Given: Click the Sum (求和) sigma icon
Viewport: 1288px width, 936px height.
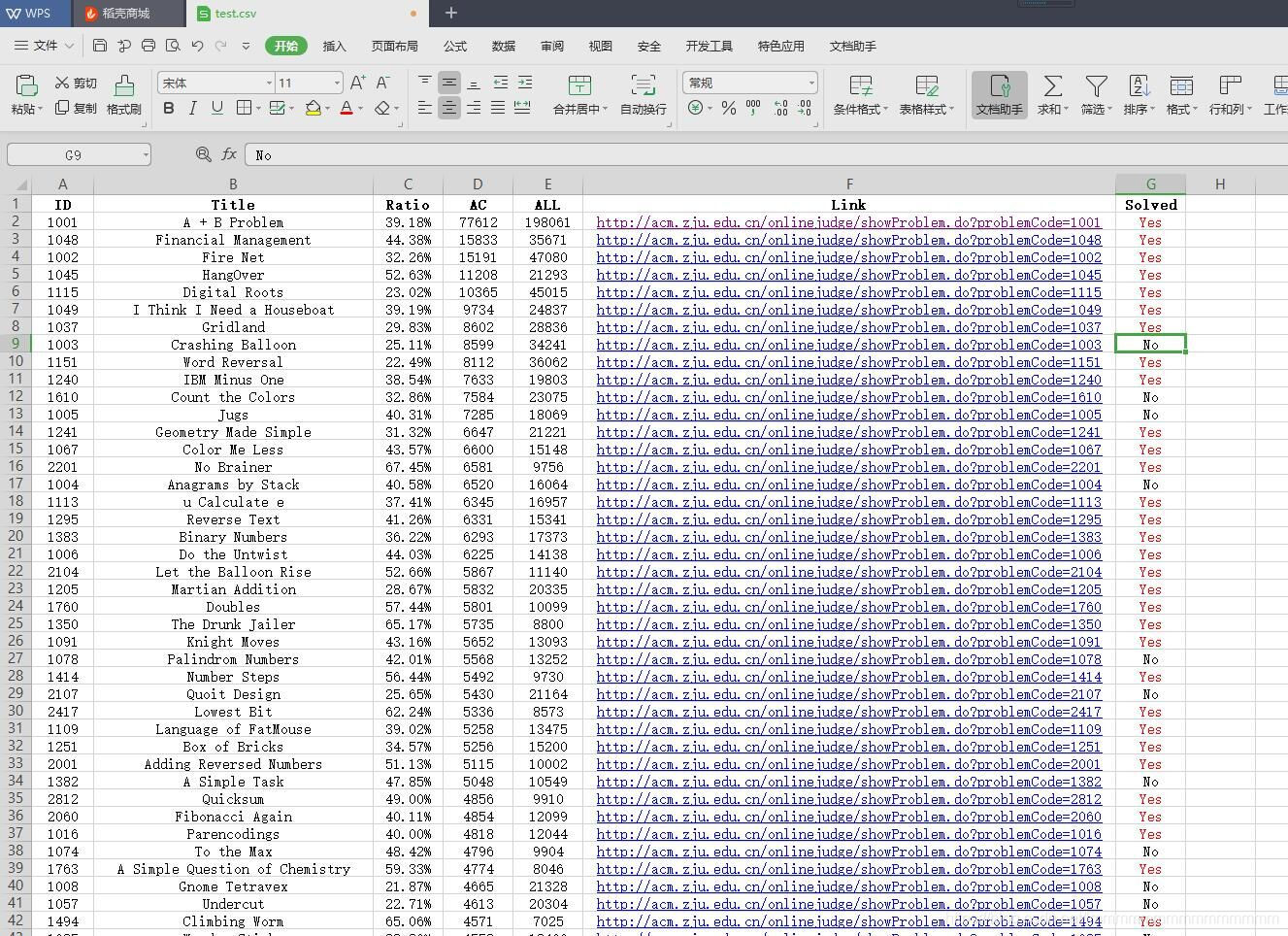Looking at the screenshot, I should point(1052,85).
